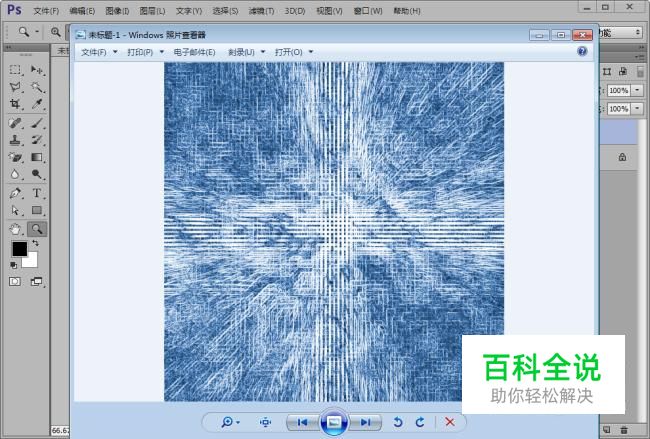Open fill 100% dropdown in Layers panel

click(x=637, y=109)
